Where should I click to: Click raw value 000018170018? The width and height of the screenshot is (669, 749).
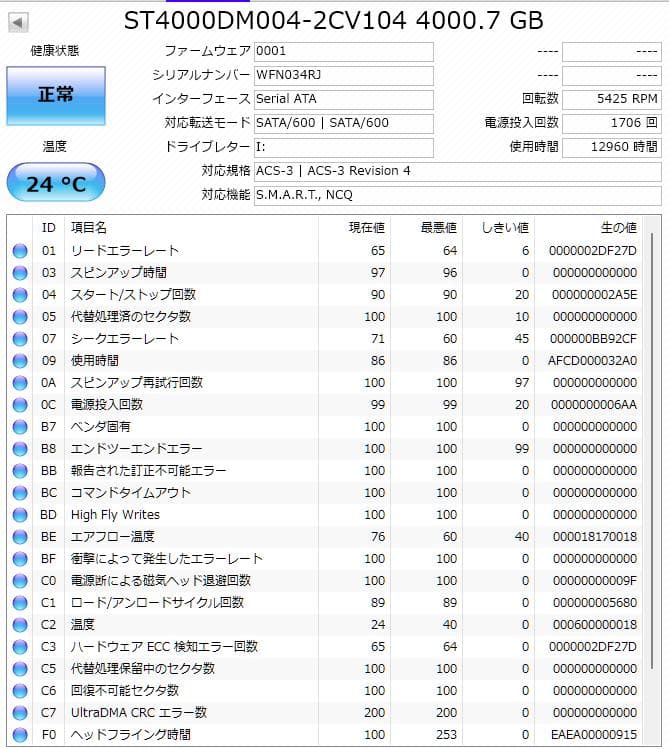595,537
